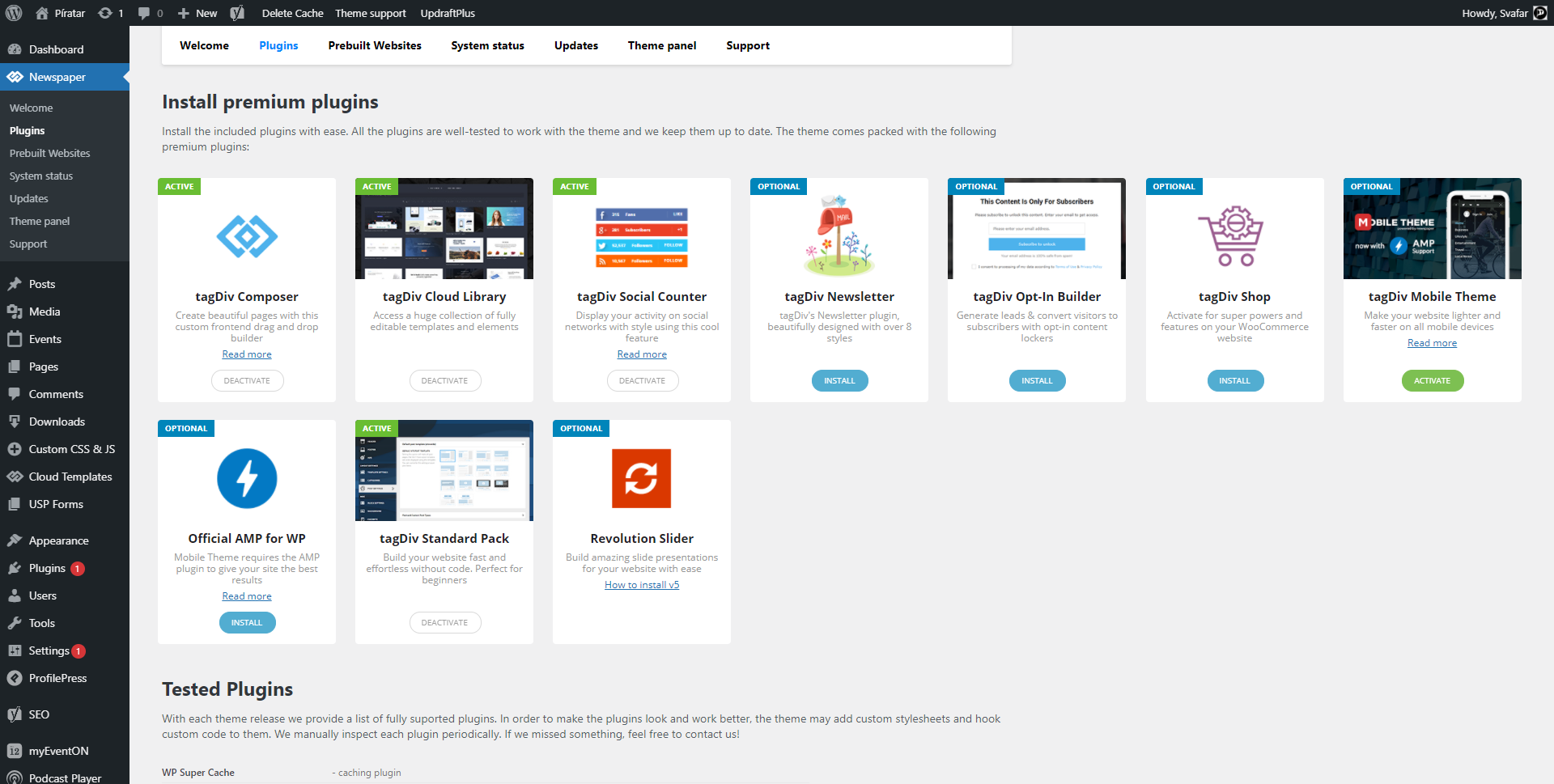This screenshot has width=1554, height=784.
Task: Open the comments bubble in admin bar
Action: [144, 13]
